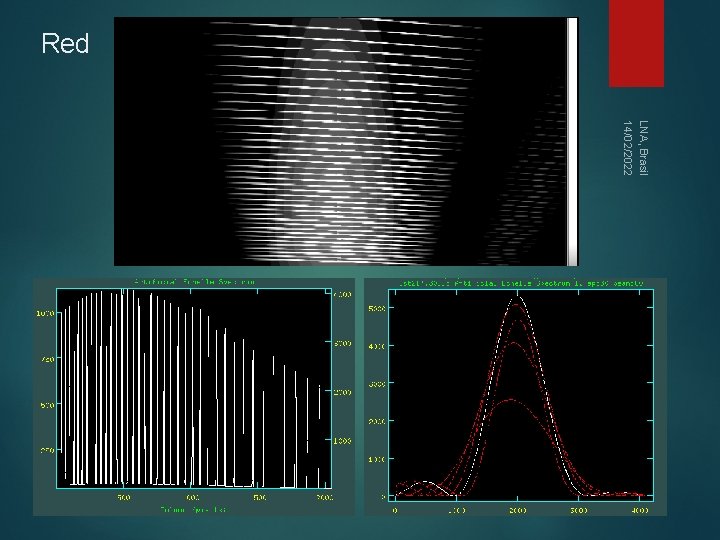Click the "Red" slide title

click(65, 44)
